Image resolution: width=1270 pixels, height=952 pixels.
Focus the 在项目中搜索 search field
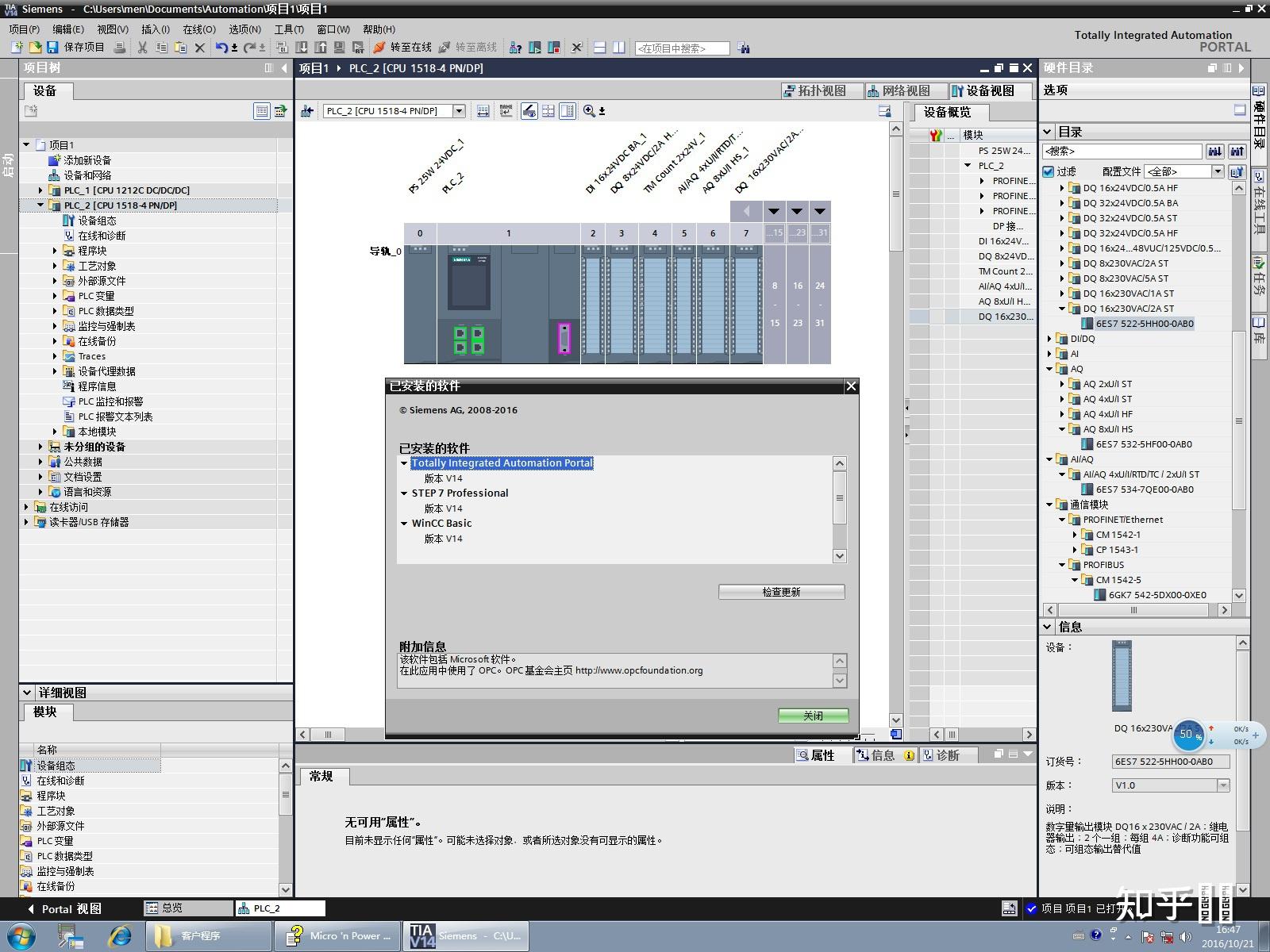coord(682,48)
